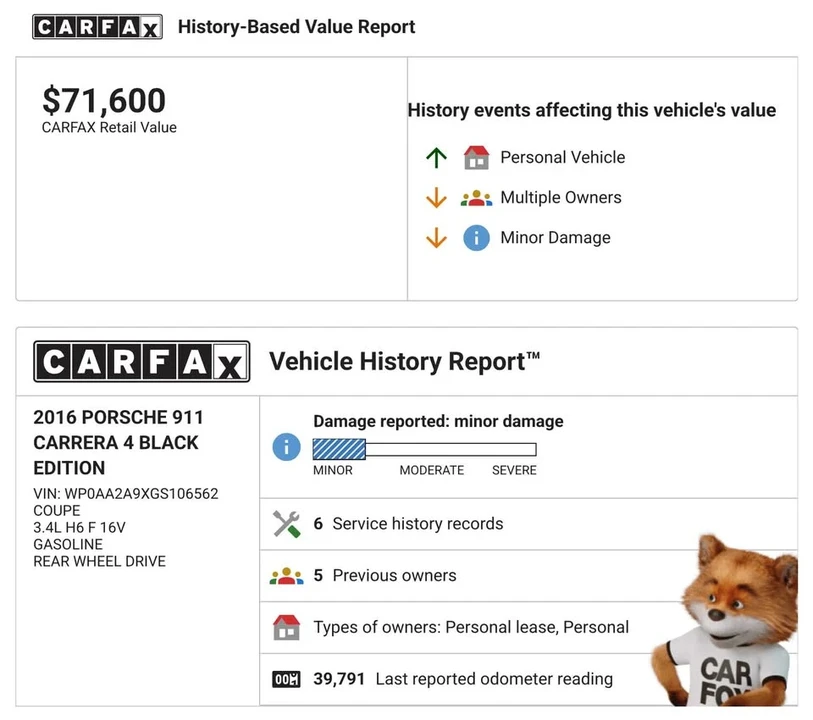Image resolution: width=813 pixels, height=720 pixels.
Task: Click the green up arrow next to Personal Vehicle
Action: (436, 158)
